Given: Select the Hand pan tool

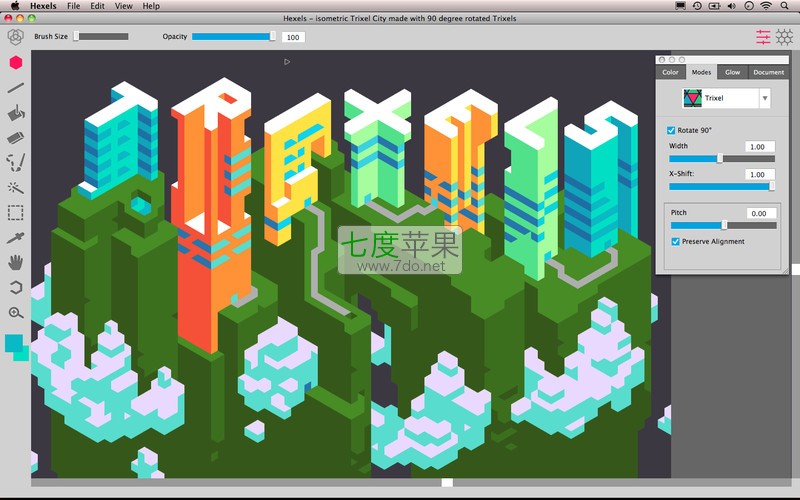Looking at the screenshot, I should [x=16, y=263].
